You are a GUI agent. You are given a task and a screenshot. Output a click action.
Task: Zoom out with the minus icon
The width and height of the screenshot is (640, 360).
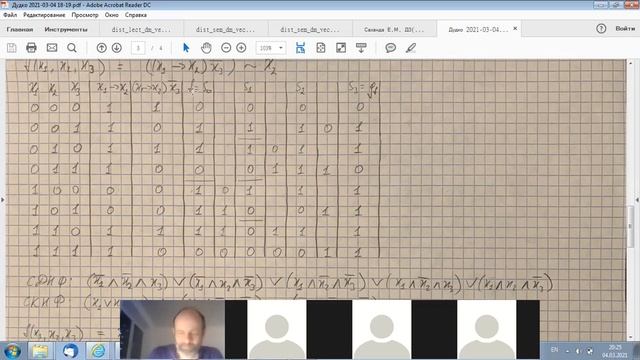coord(226,48)
